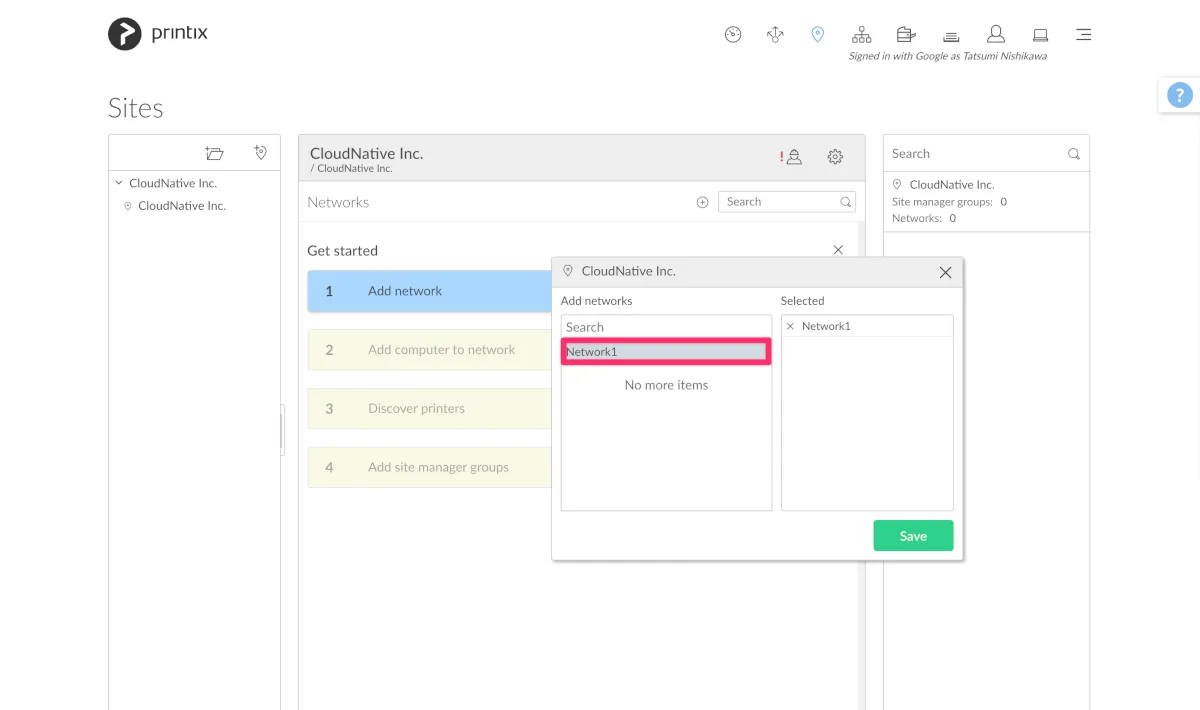This screenshot has width=1200, height=710.
Task: Remove Network1 from Selected list
Action: 790,327
